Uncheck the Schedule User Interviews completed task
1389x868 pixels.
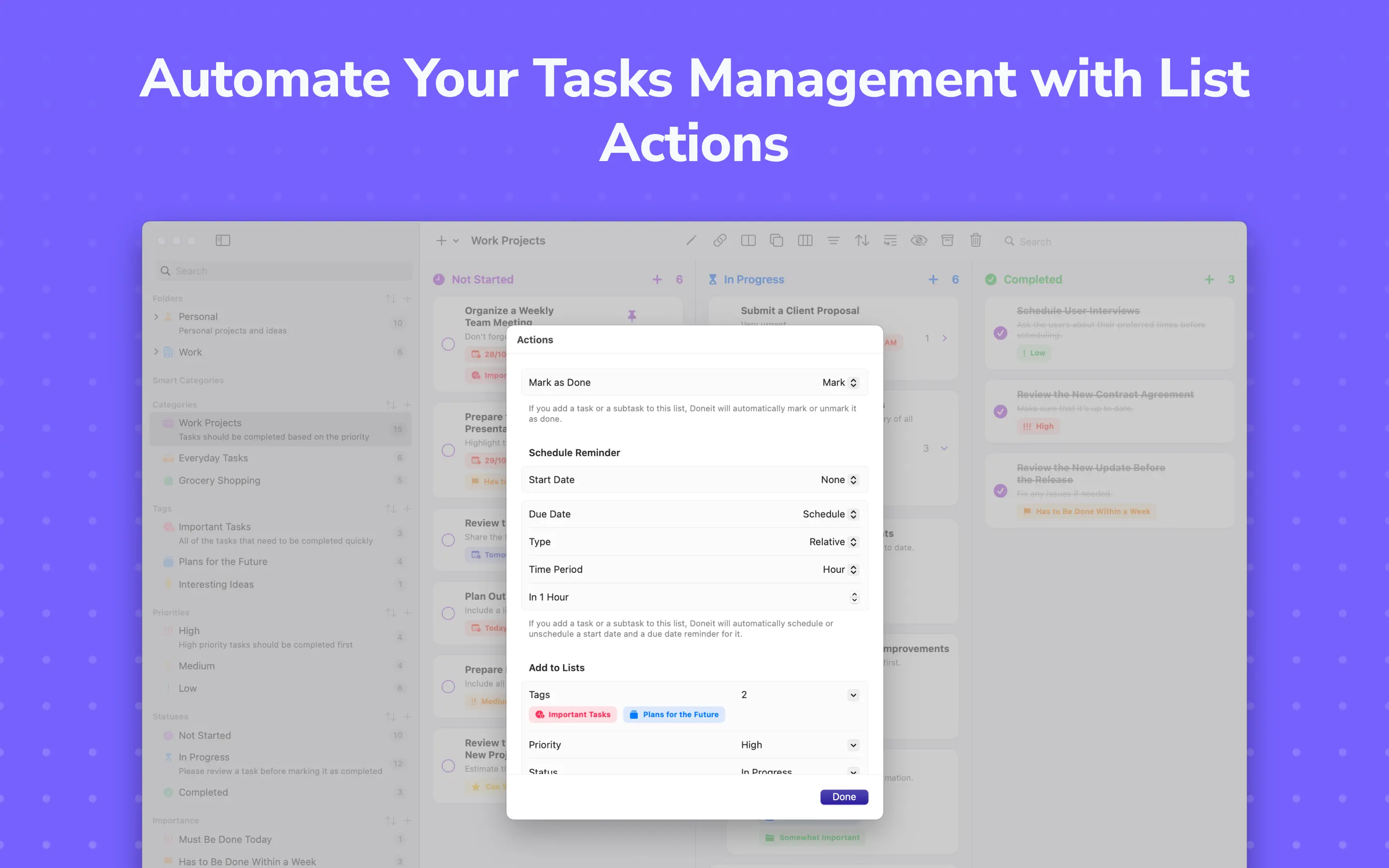tap(1000, 333)
